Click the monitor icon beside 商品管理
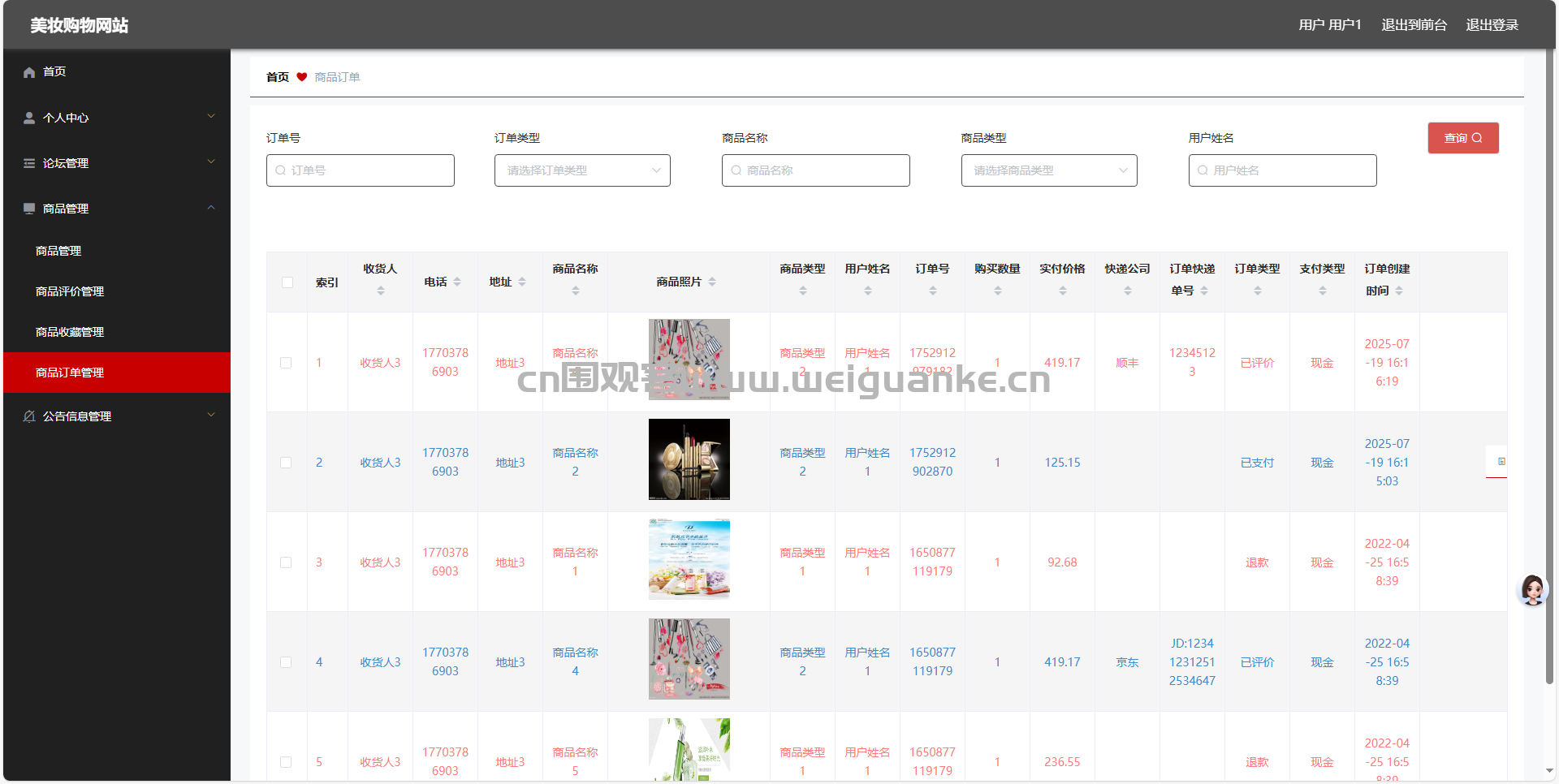Screen dimensions: 1559x784 click(29, 209)
